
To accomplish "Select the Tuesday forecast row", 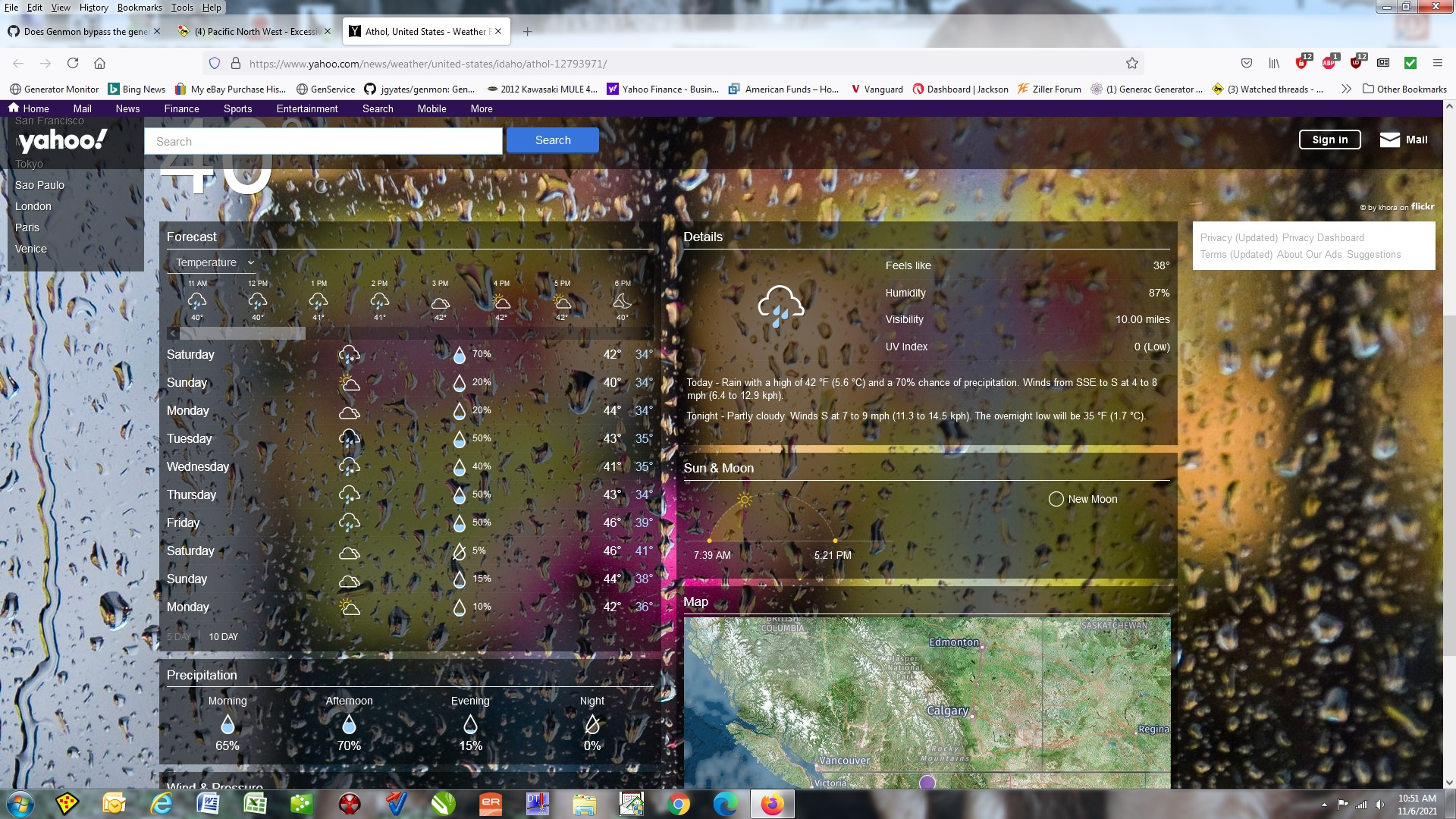I will (x=409, y=438).
